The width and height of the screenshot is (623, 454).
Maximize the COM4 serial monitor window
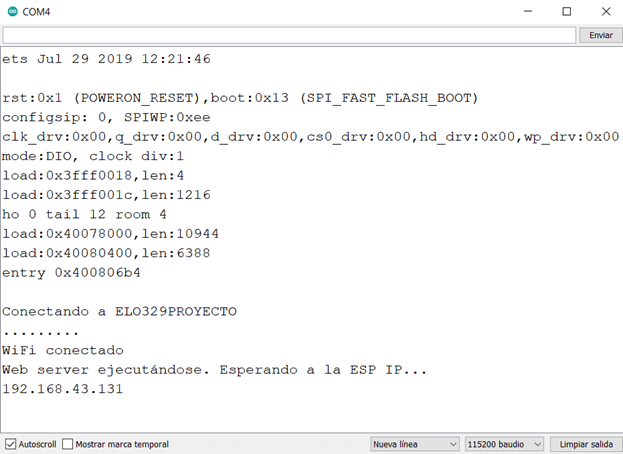coord(566,12)
